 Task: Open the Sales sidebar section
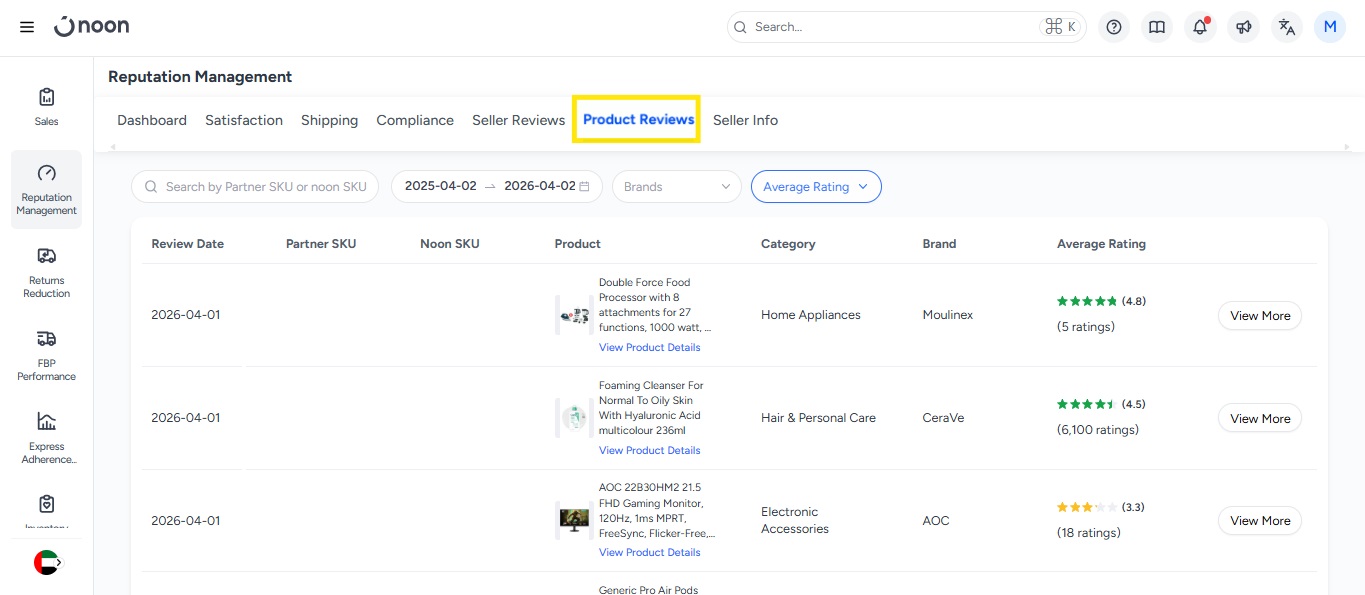pyautogui.click(x=46, y=107)
